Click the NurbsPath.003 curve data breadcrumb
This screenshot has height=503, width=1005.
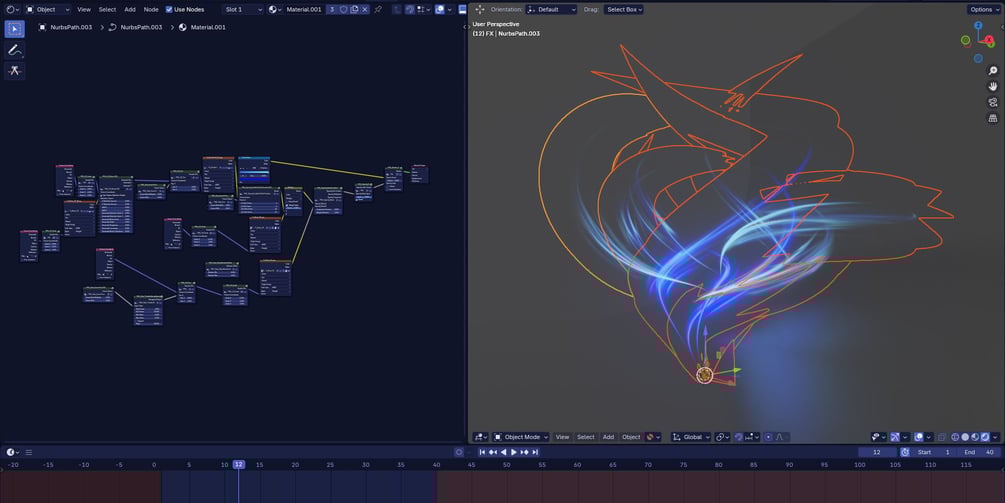135,28
